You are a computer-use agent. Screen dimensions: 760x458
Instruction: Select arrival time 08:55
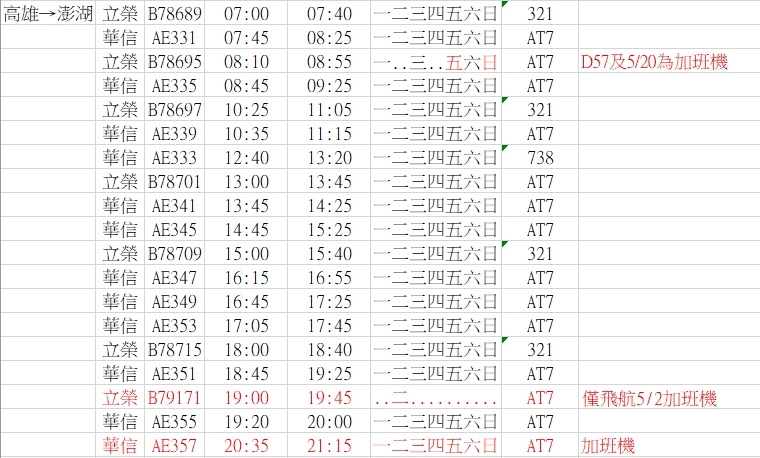tap(330, 62)
